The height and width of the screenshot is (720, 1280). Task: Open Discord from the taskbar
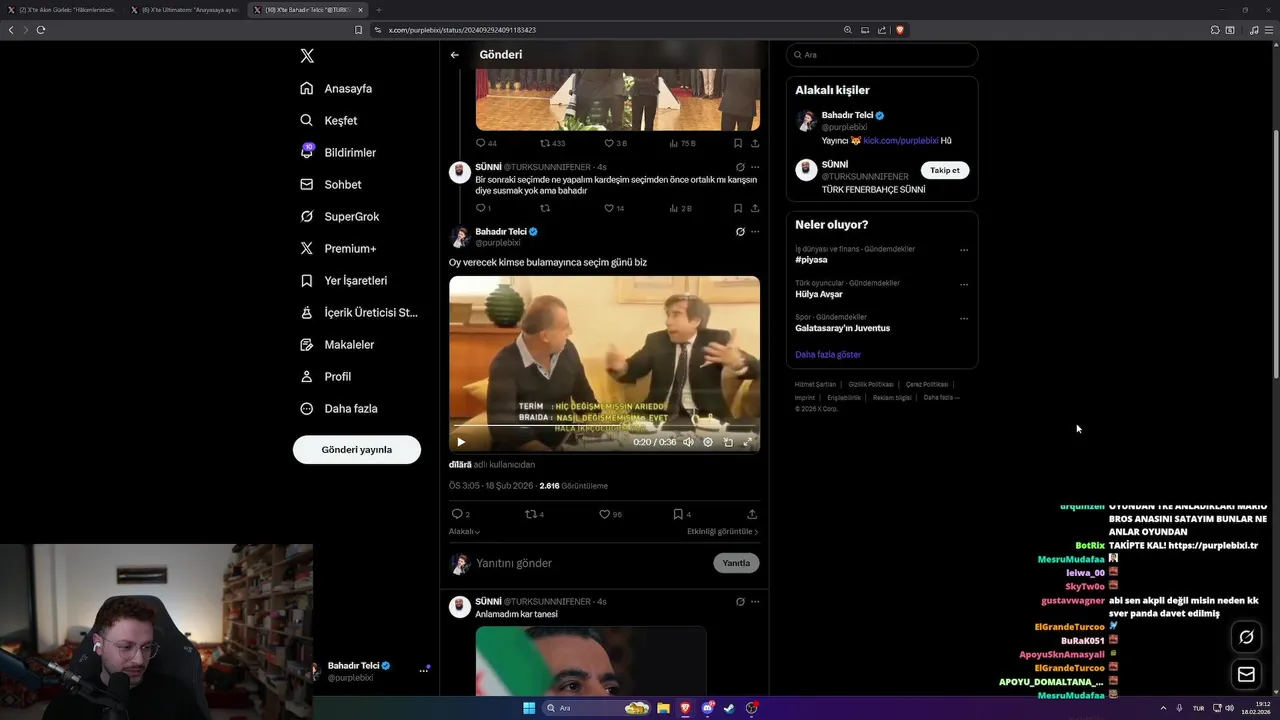708,708
